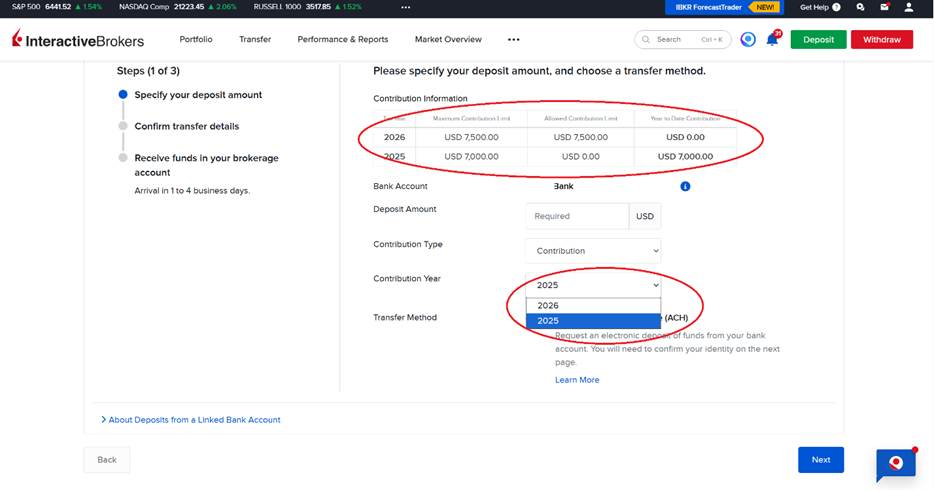Expand About Deposits from a Linked Bank Account

tap(191, 420)
